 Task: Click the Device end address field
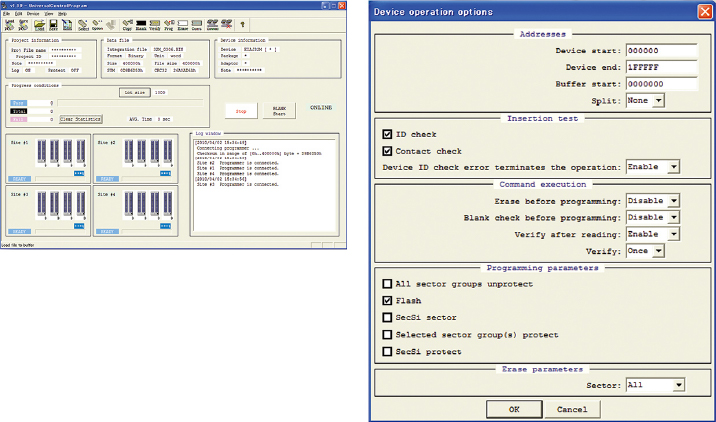tap(662, 67)
